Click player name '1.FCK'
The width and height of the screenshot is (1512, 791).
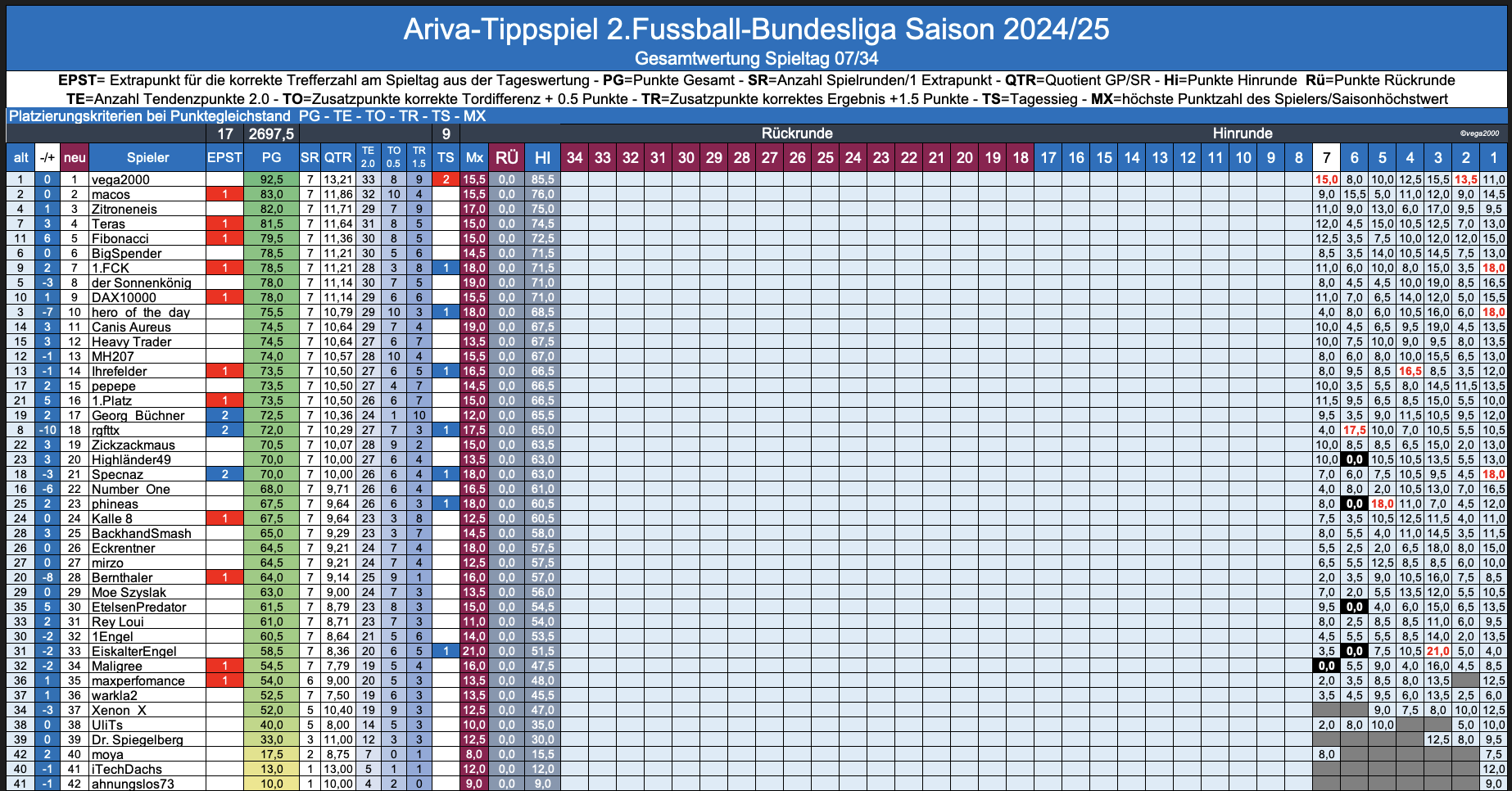tap(111, 268)
